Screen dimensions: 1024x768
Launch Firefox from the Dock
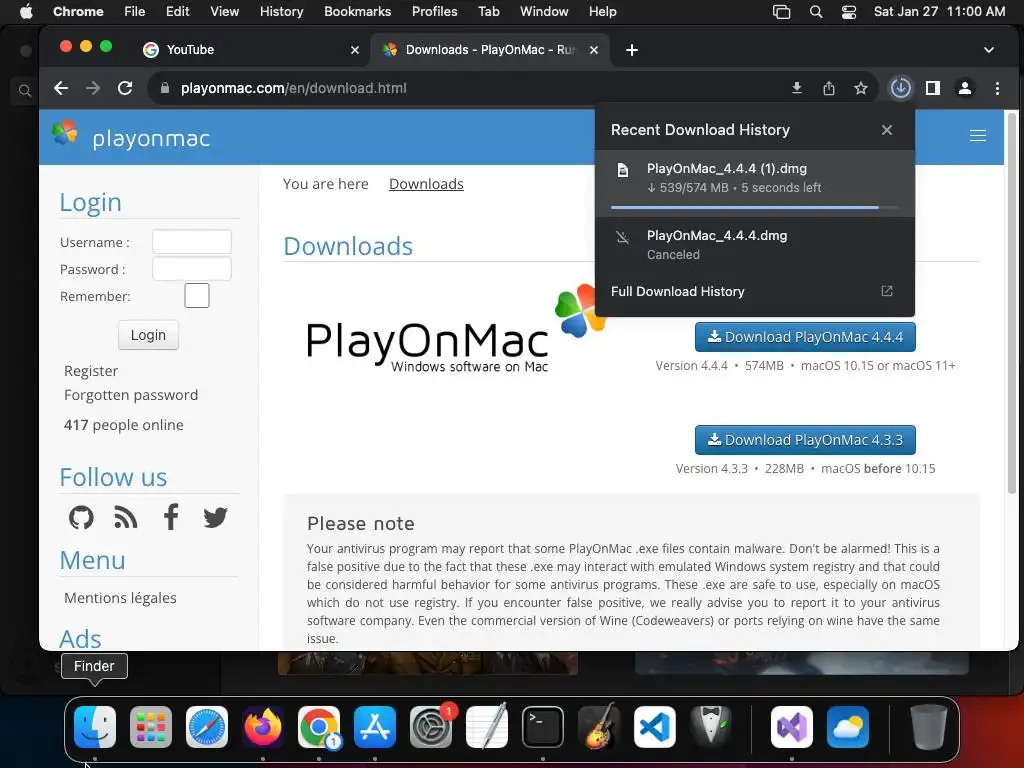point(263,727)
